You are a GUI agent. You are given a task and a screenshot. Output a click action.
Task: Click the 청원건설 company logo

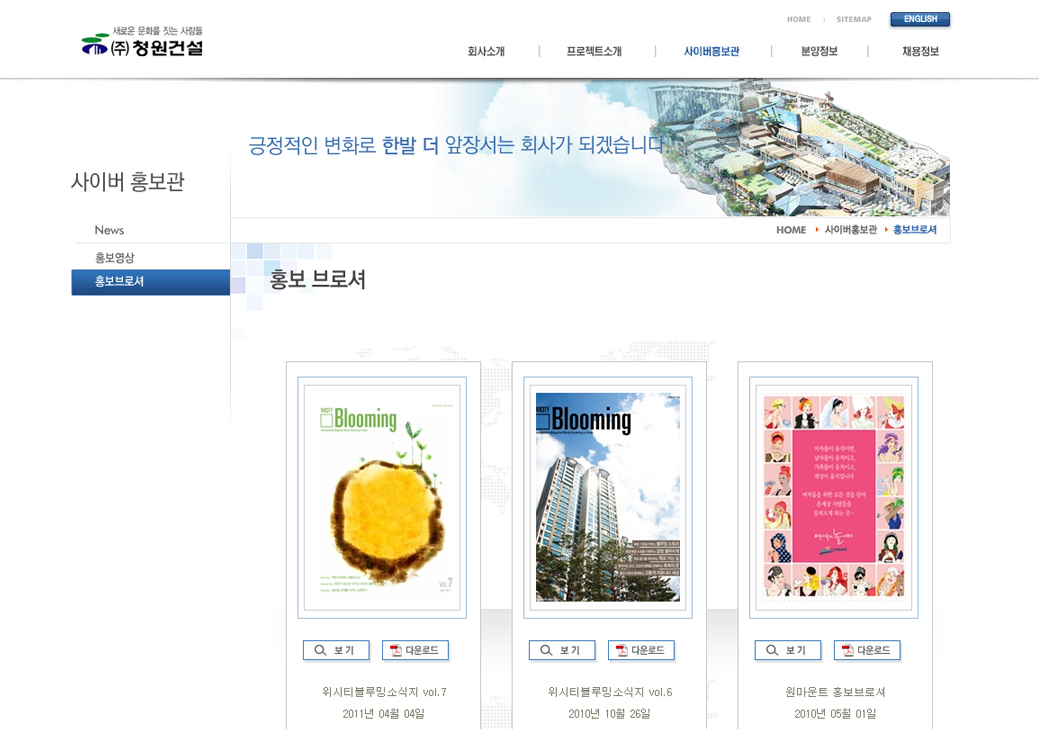pyautogui.click(x=142, y=43)
